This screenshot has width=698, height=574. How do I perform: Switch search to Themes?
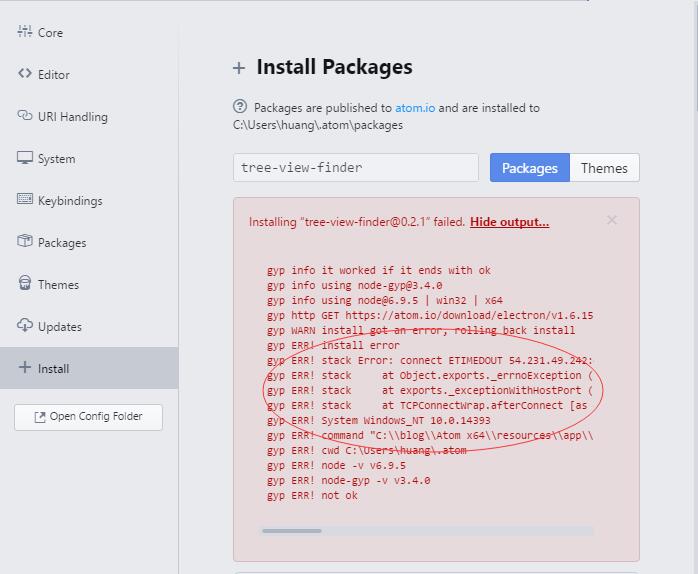(x=604, y=168)
